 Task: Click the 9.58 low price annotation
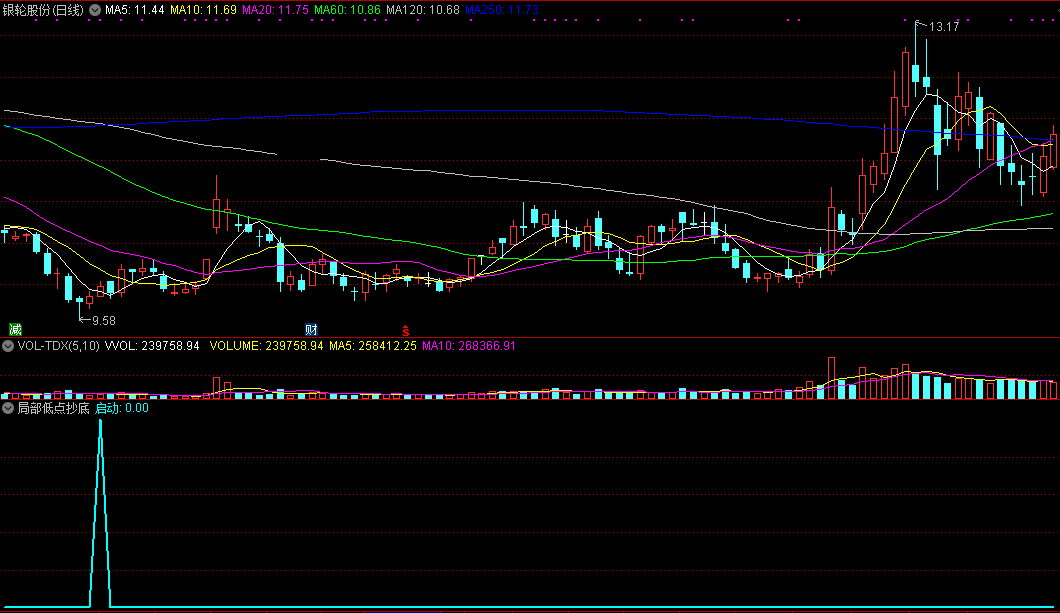(103, 321)
